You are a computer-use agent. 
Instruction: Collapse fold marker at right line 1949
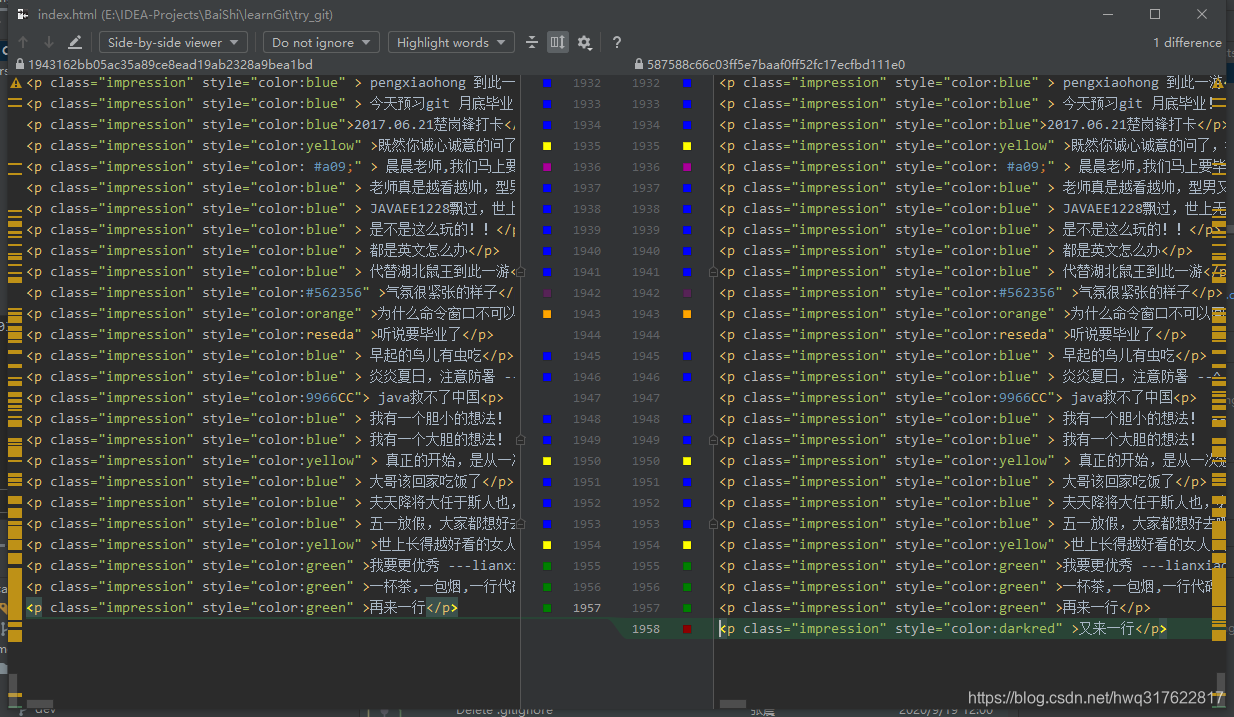713,440
